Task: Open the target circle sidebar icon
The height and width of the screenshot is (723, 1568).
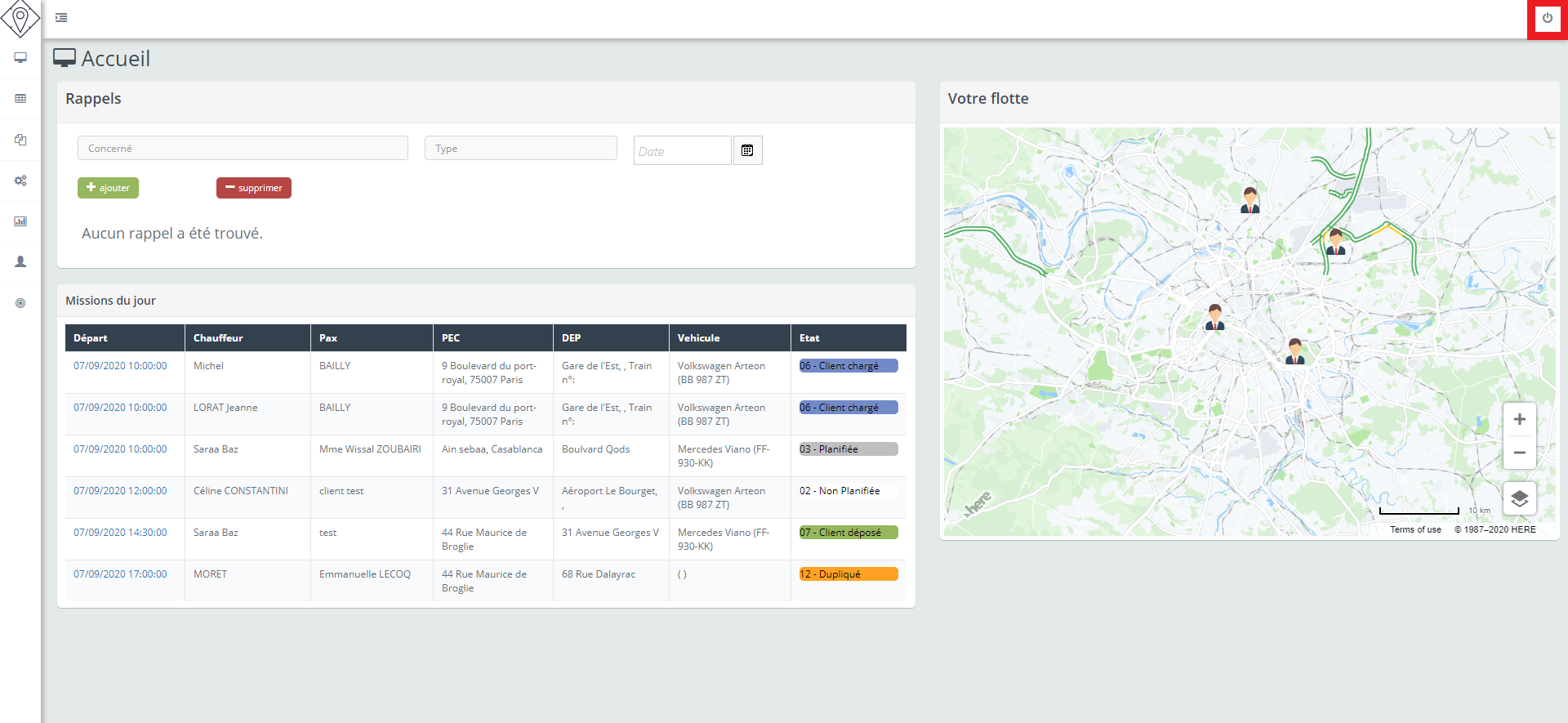Action: tap(20, 303)
